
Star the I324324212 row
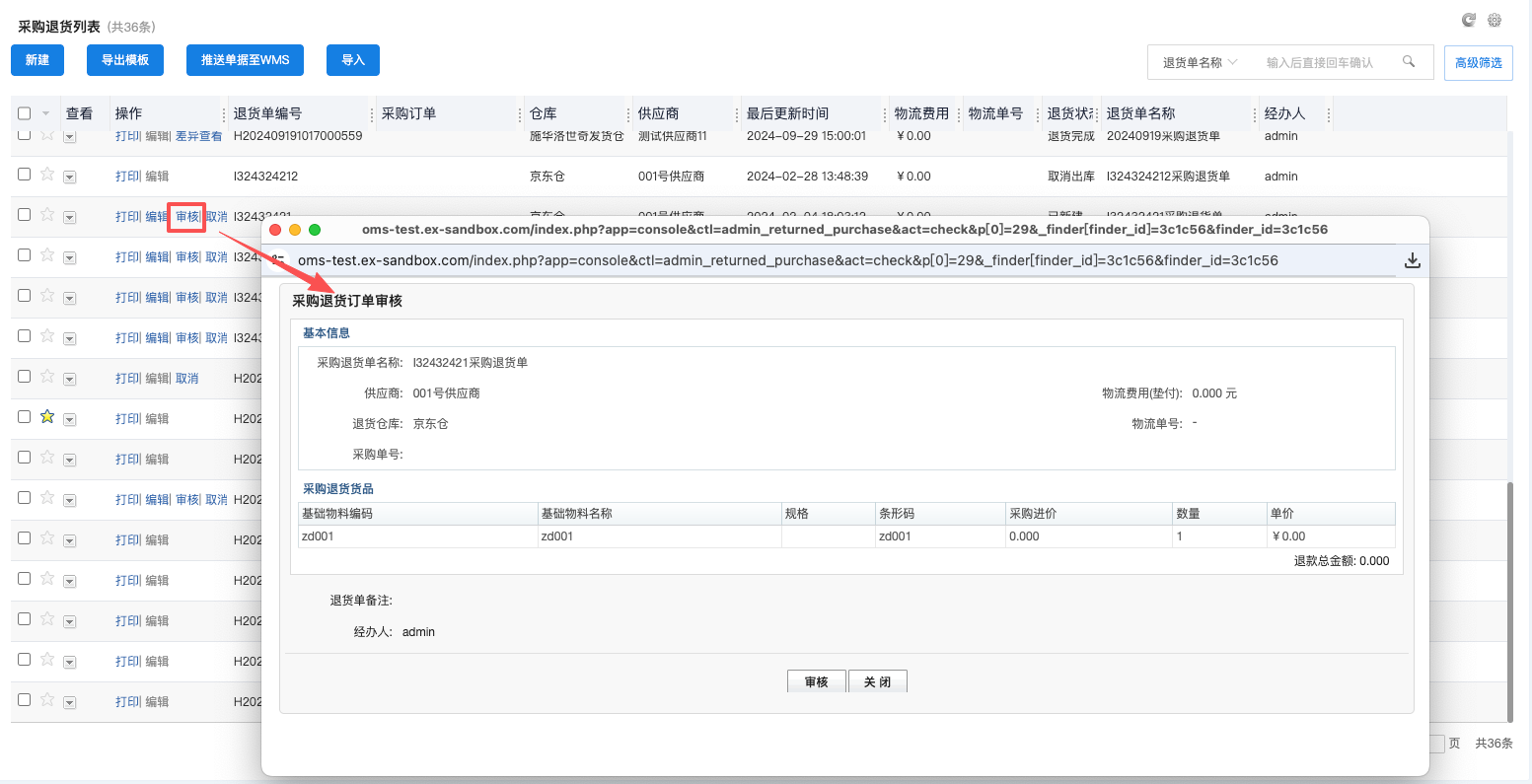point(47,175)
